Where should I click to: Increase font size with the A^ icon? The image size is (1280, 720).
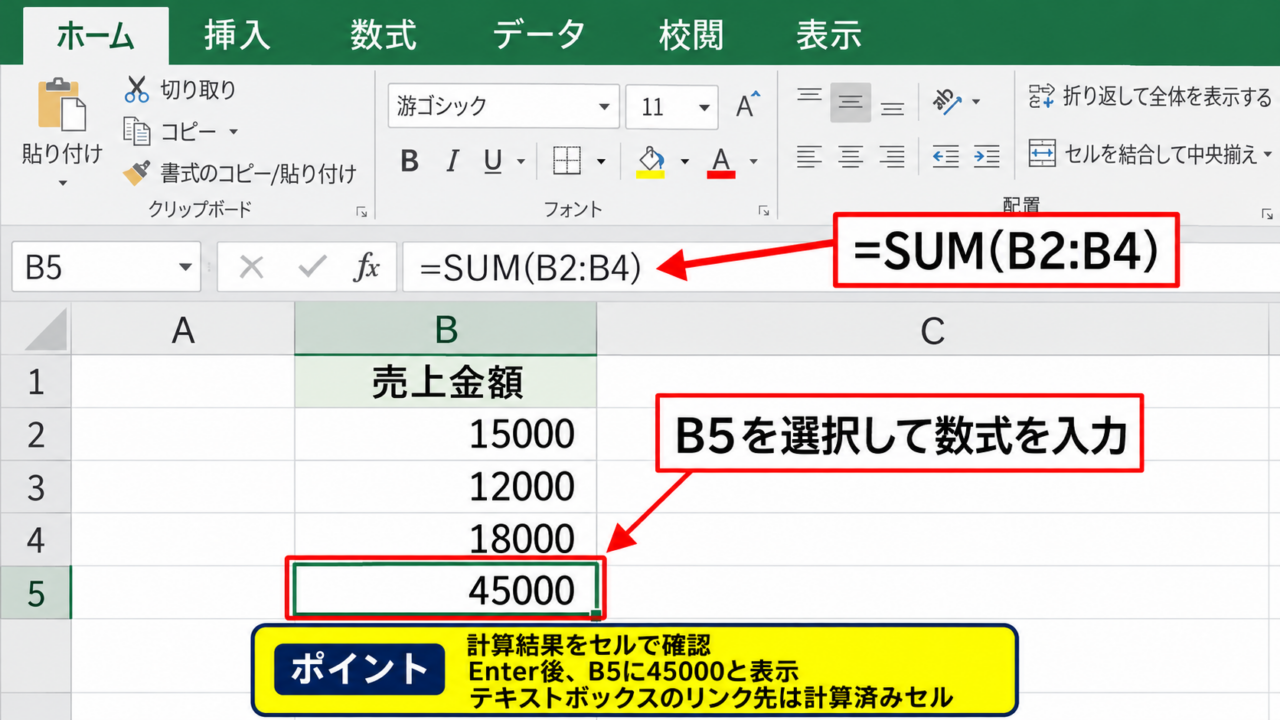[x=747, y=105]
